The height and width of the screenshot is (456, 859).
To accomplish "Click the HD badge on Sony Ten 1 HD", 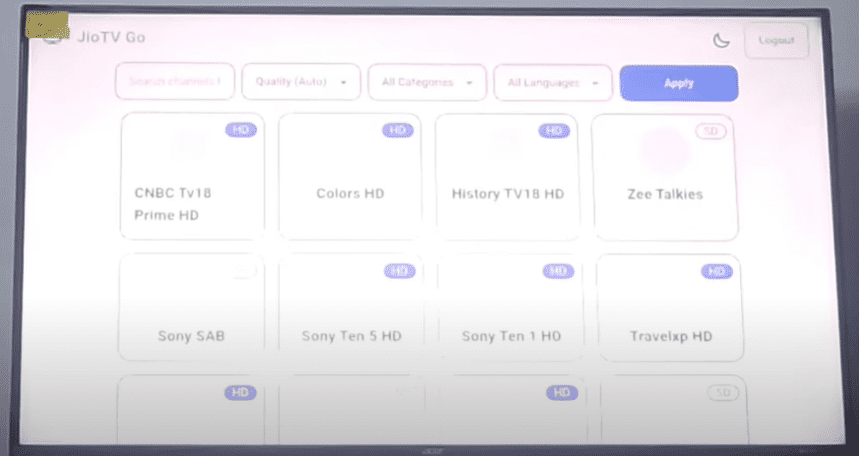I will click(x=558, y=271).
